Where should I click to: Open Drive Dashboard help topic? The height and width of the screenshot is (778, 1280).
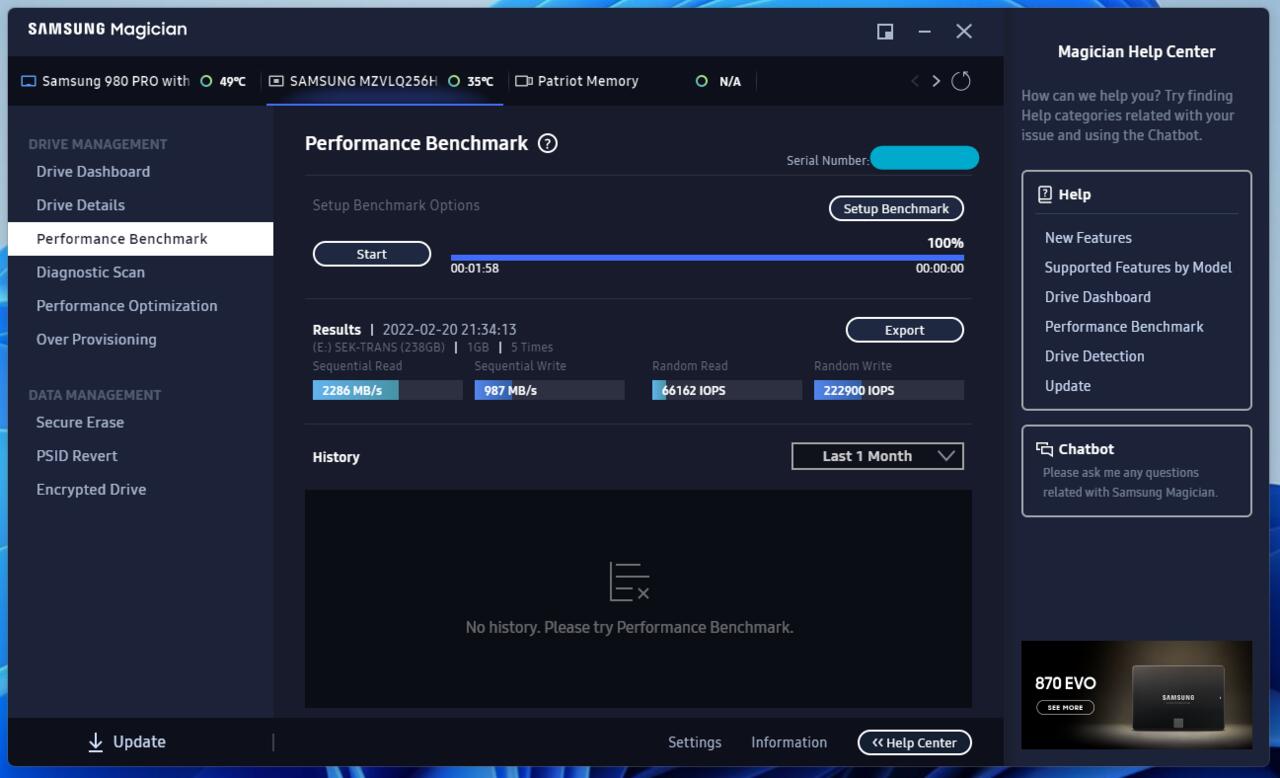click(x=1098, y=297)
